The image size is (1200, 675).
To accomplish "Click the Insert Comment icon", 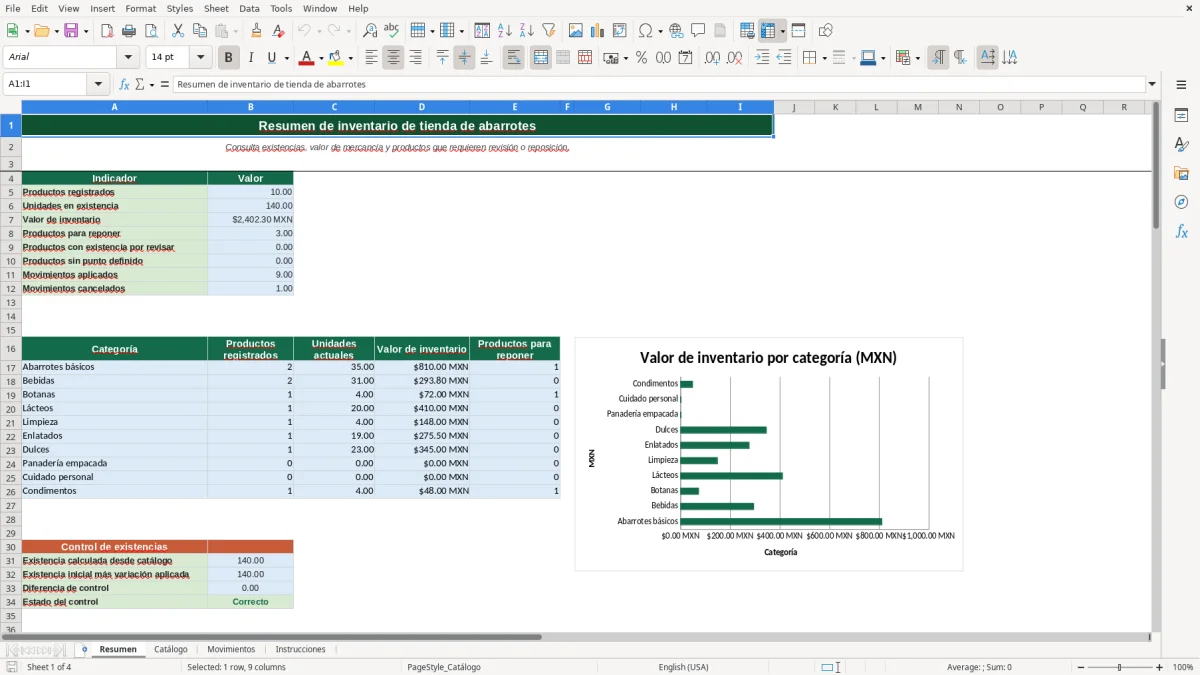I will coord(699,31).
